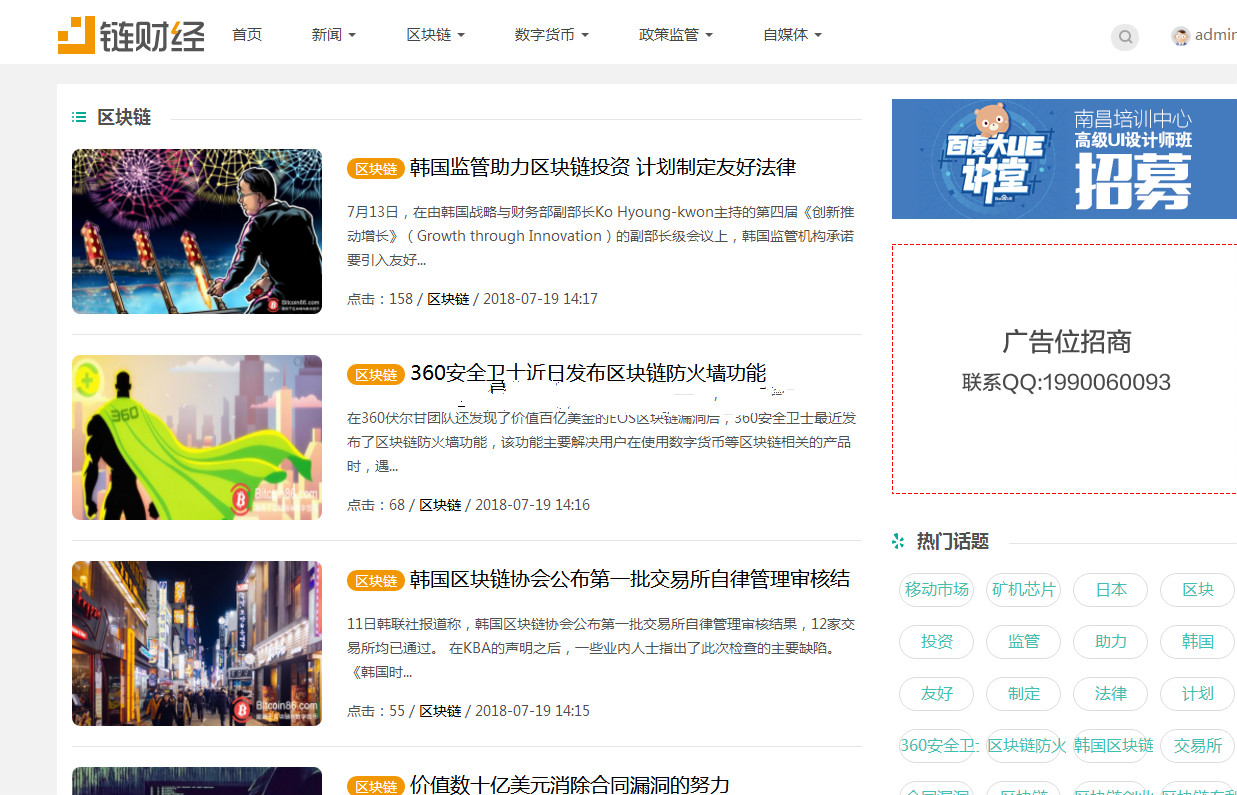
Task: Click the 点击：55 view count text
Action: [x=376, y=711]
